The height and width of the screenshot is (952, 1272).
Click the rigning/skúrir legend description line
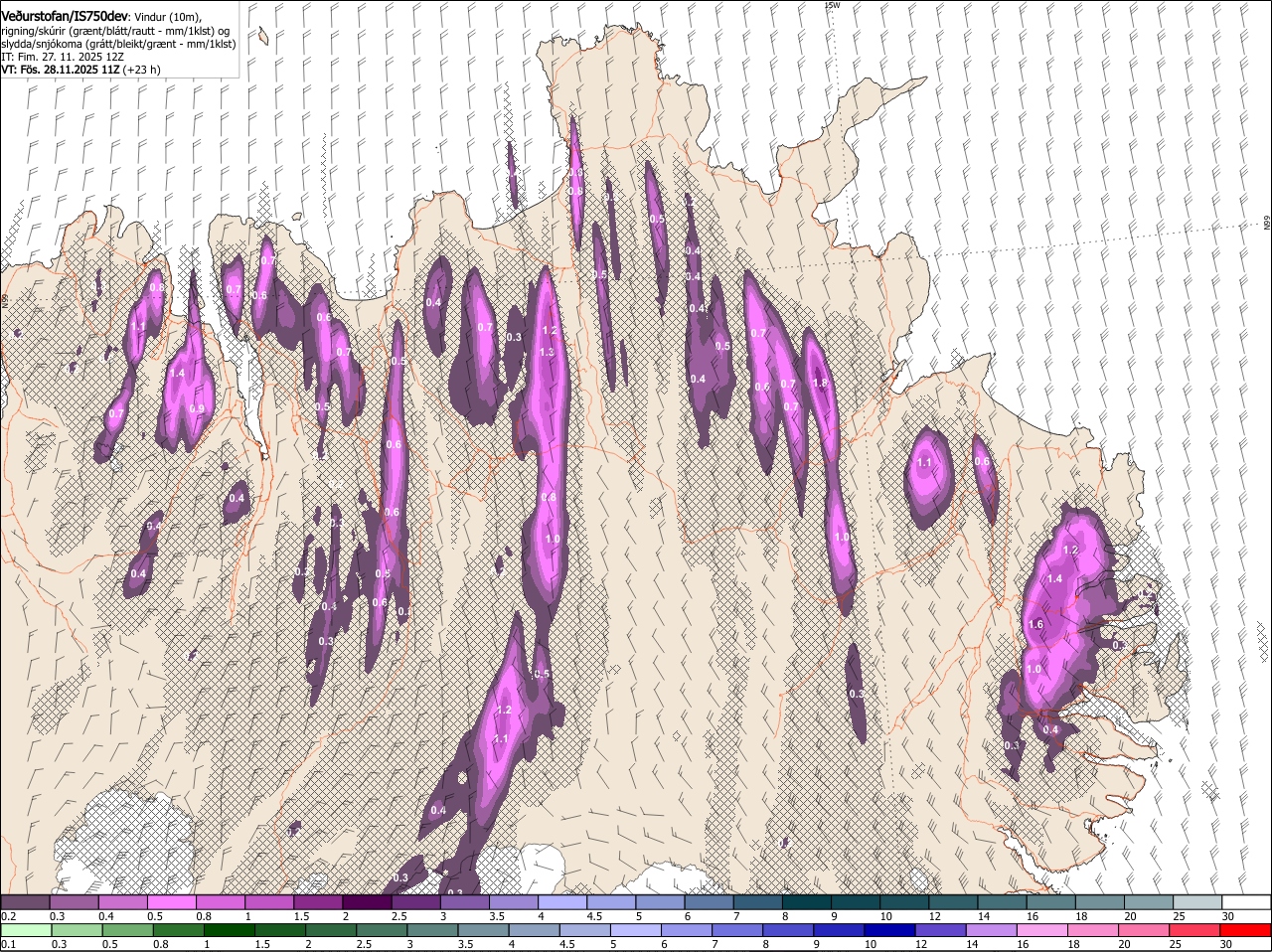(115, 31)
